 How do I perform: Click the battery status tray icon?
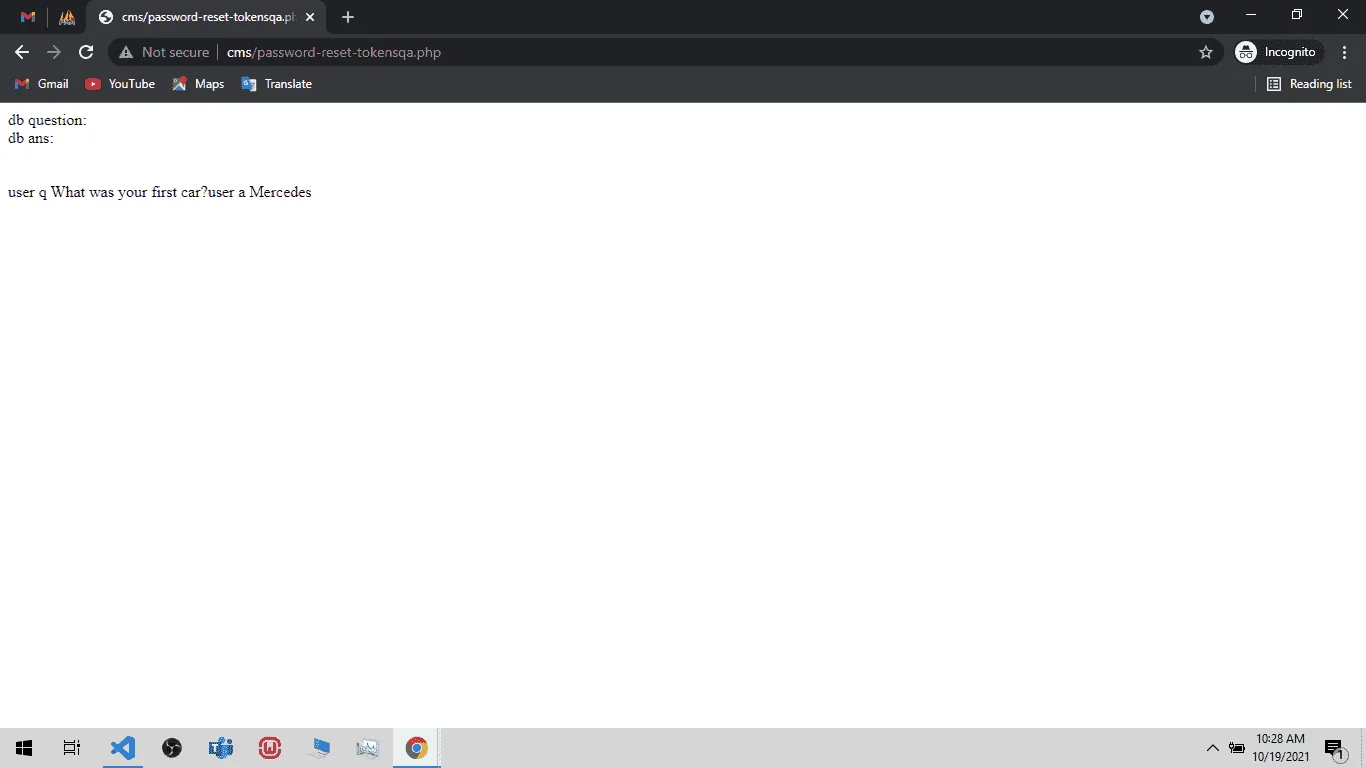tap(1237, 748)
